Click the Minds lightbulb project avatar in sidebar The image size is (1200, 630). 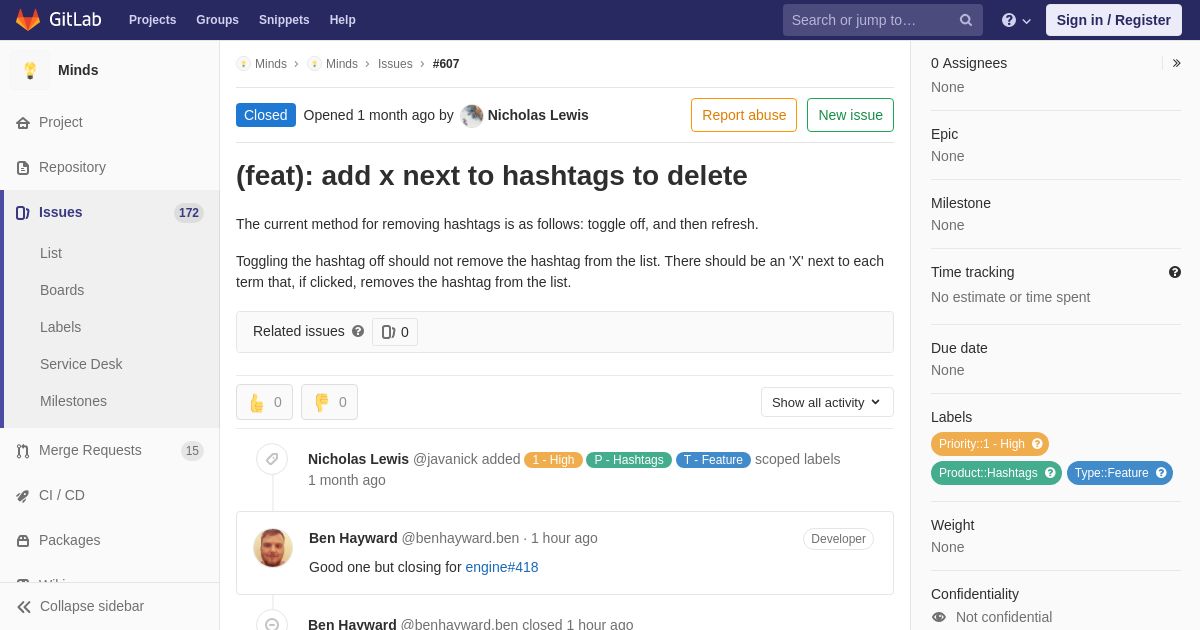pos(30,70)
